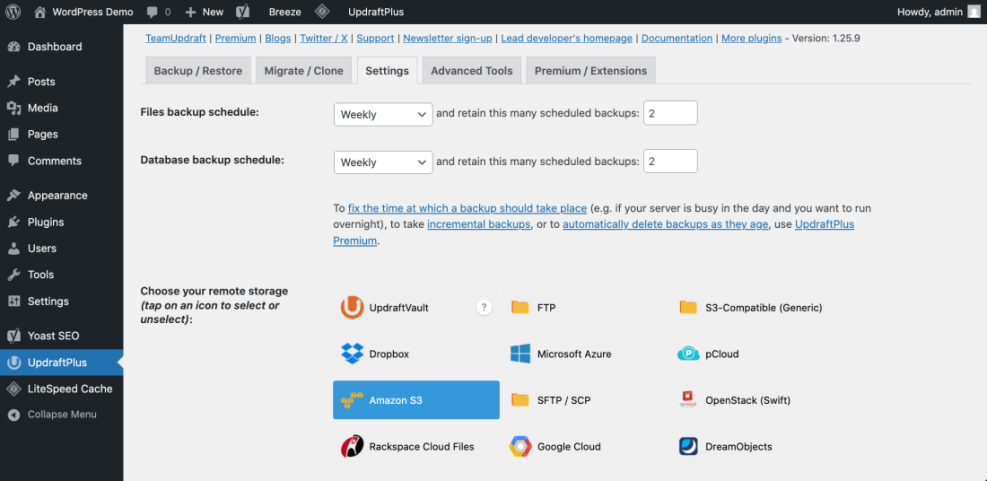987x481 pixels.
Task: Click the Appearance brush icon
Action: (14, 195)
